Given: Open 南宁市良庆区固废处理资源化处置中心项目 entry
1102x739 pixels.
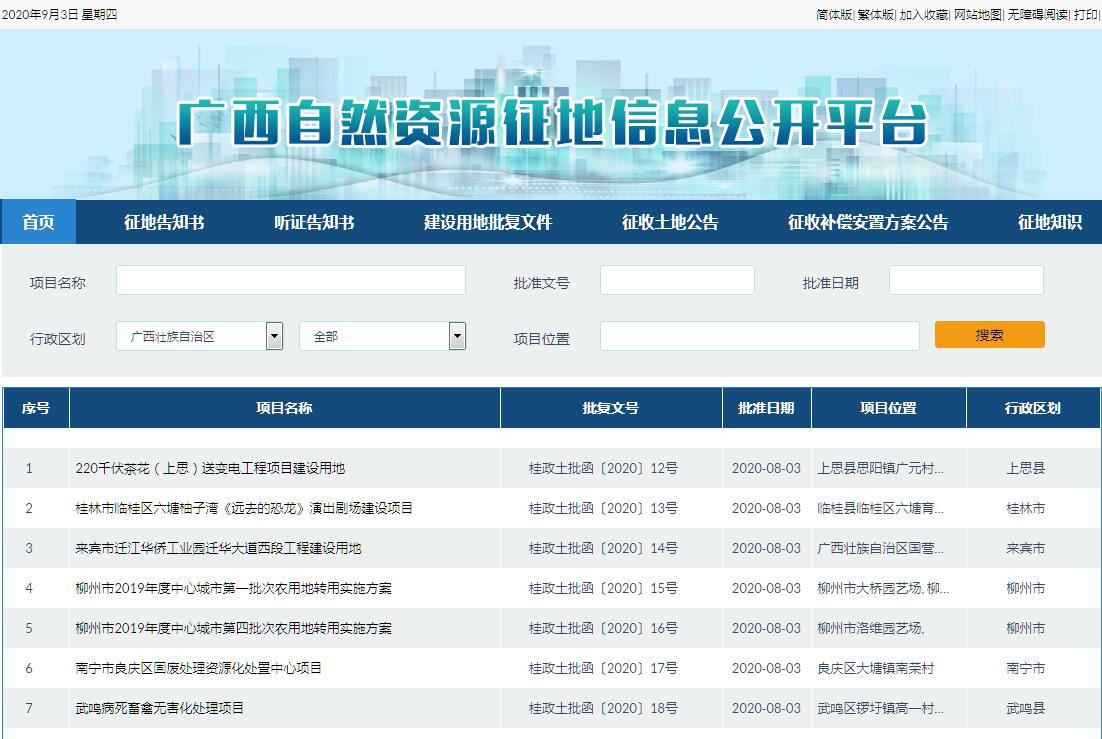Looking at the screenshot, I should [198, 668].
